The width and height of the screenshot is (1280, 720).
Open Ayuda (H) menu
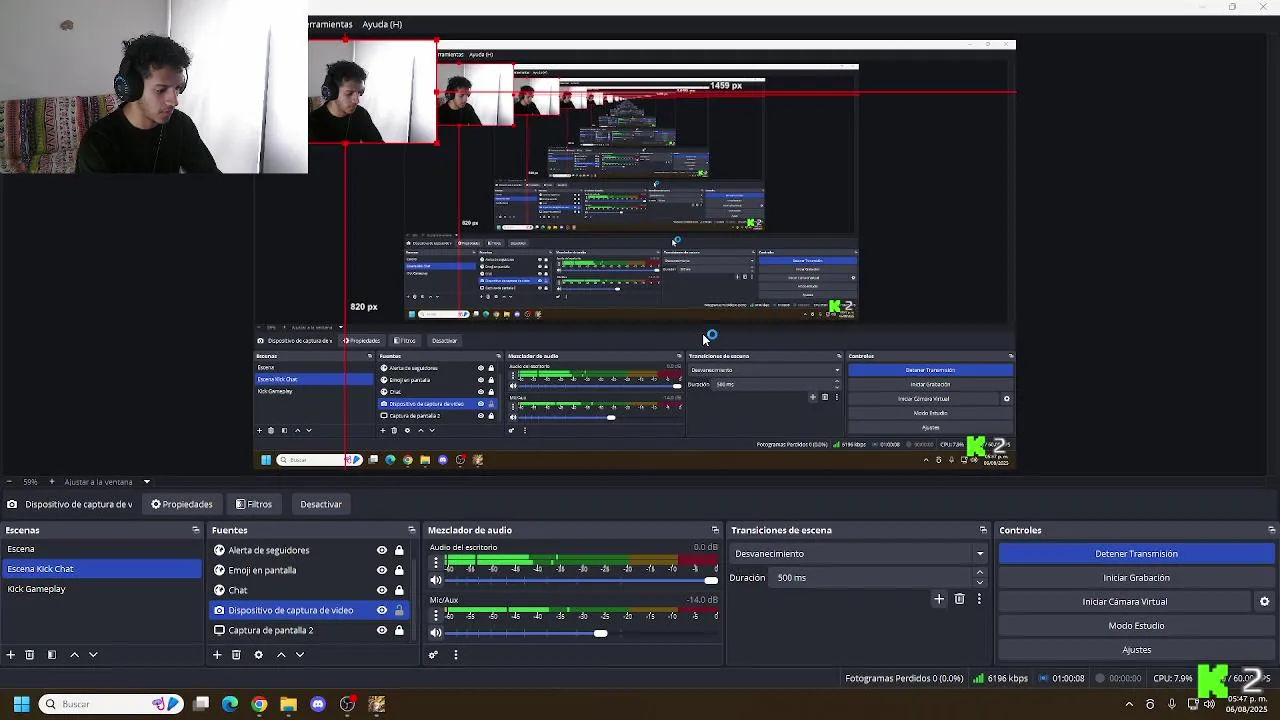coord(382,24)
